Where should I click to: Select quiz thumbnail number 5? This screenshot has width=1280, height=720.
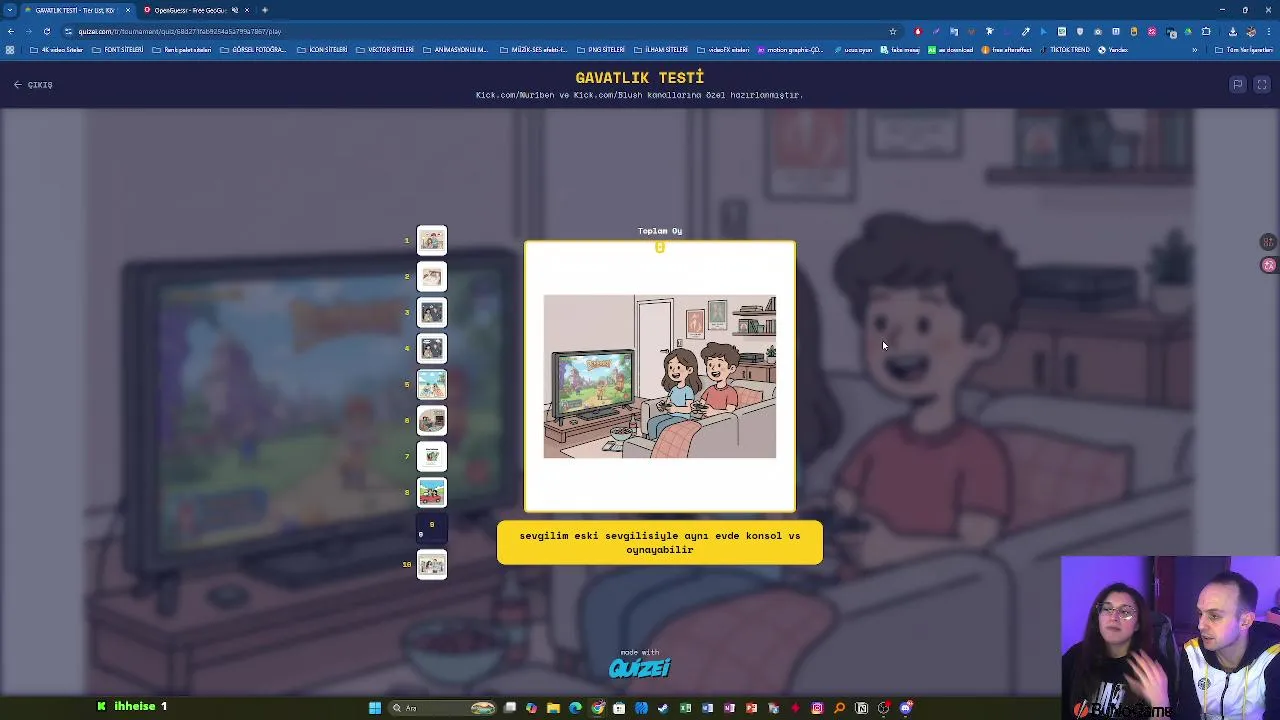[432, 384]
